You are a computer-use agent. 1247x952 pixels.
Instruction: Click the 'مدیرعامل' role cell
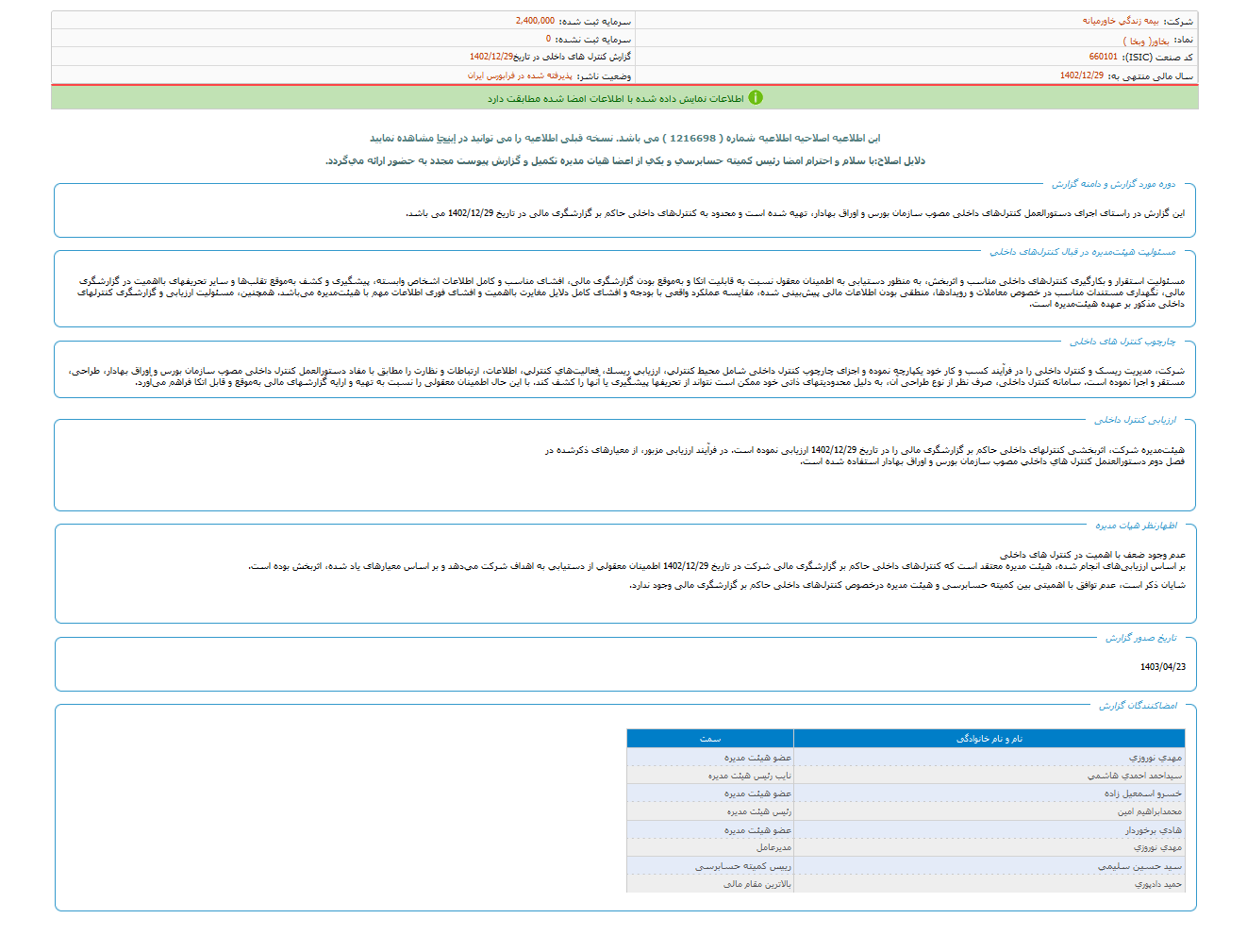tap(773, 848)
